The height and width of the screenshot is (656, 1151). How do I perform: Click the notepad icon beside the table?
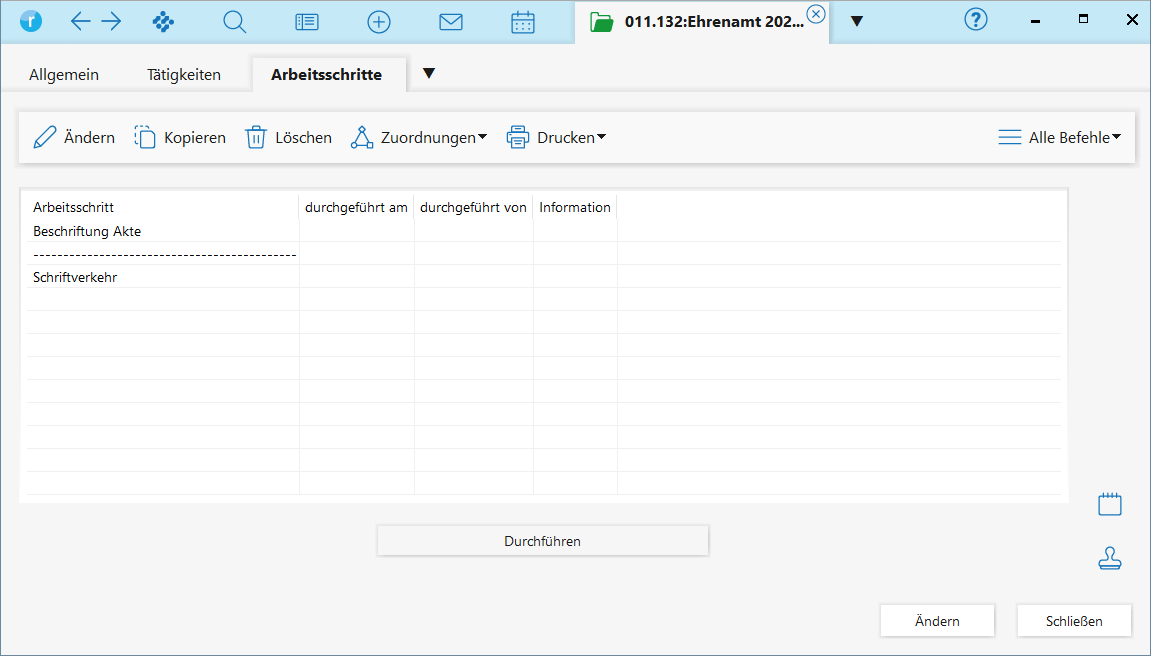click(1109, 504)
